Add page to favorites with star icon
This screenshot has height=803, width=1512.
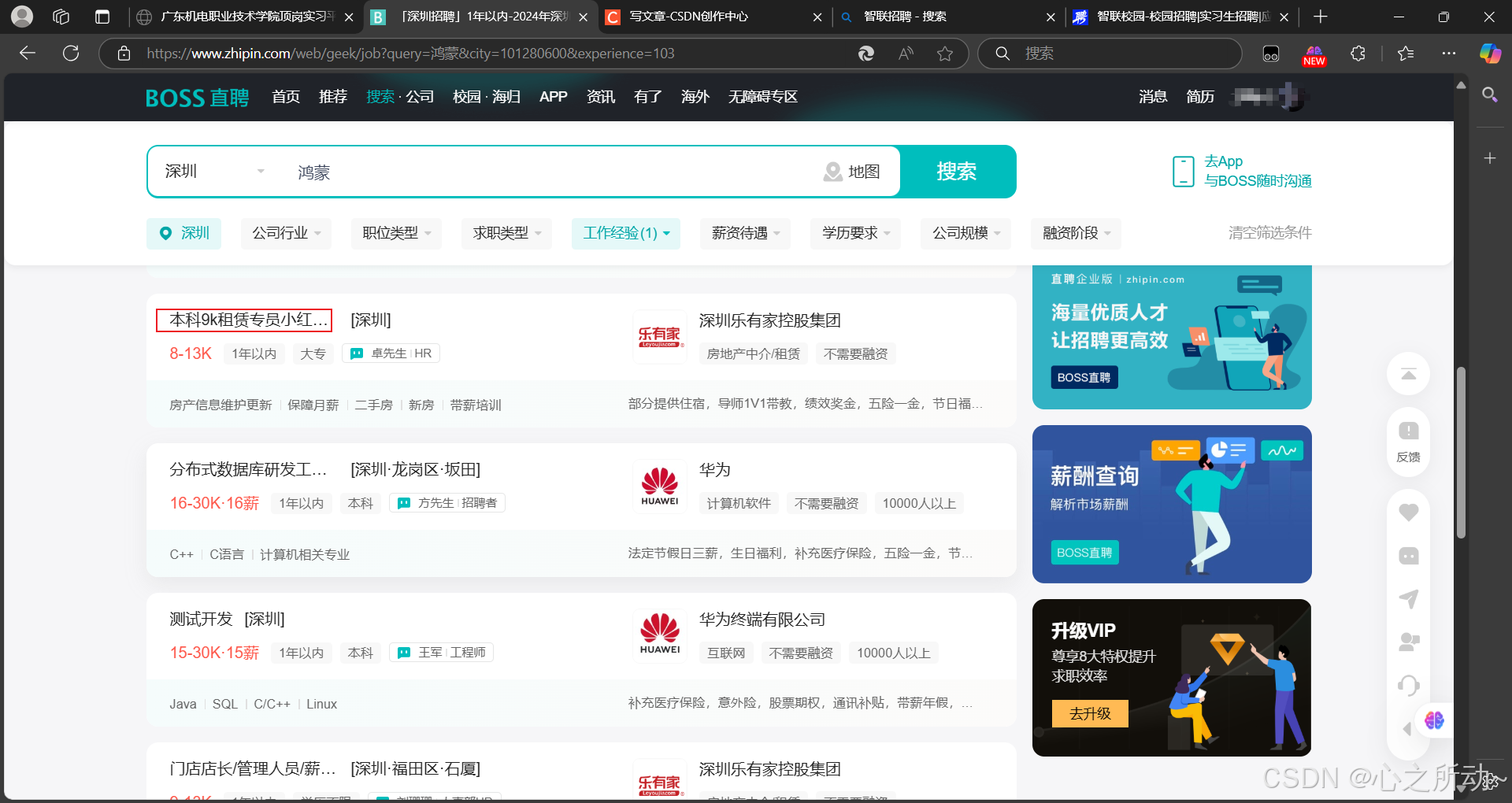pos(945,54)
